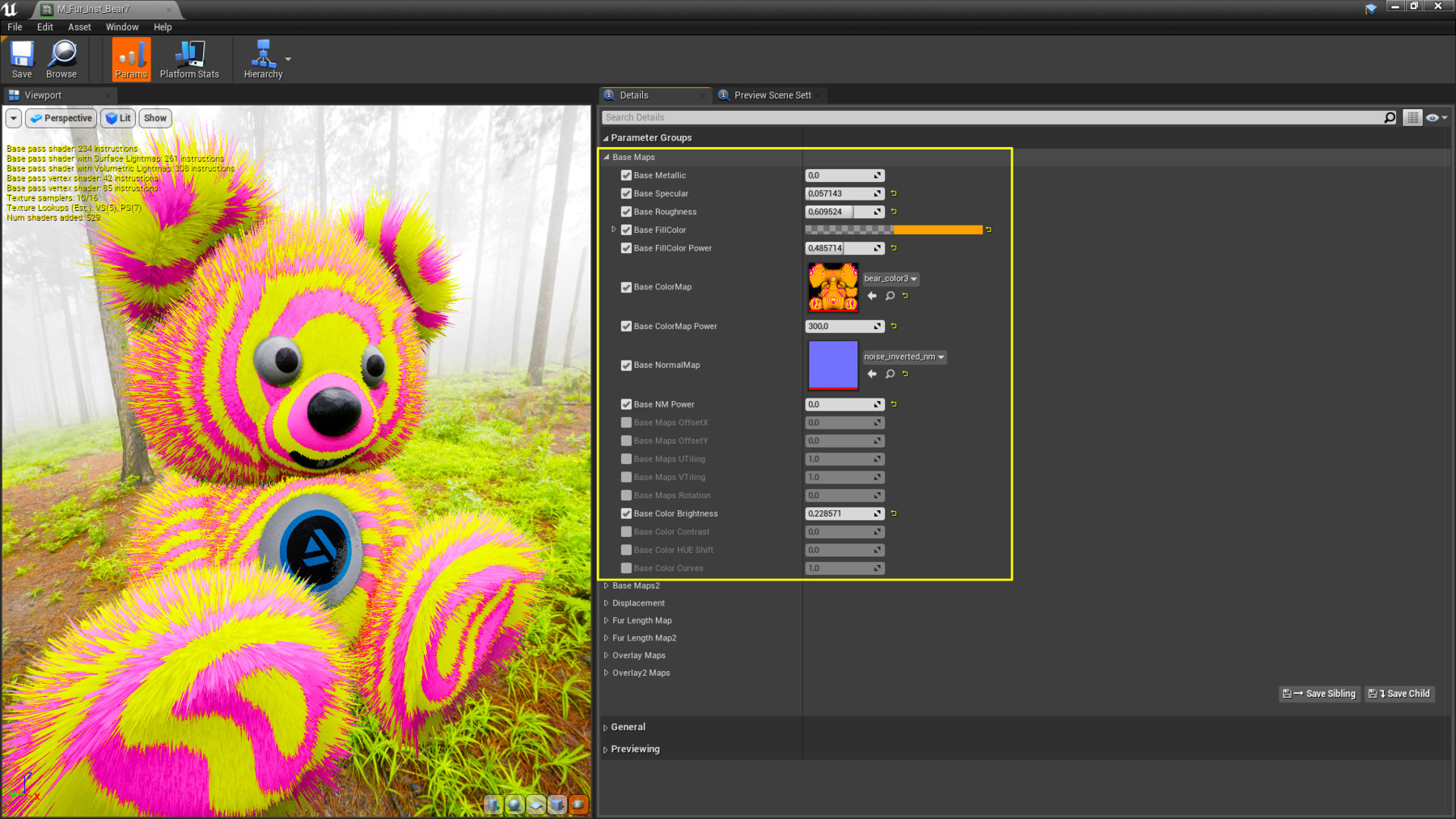Enable the Base Maps OffsetX parameter

tap(626, 423)
